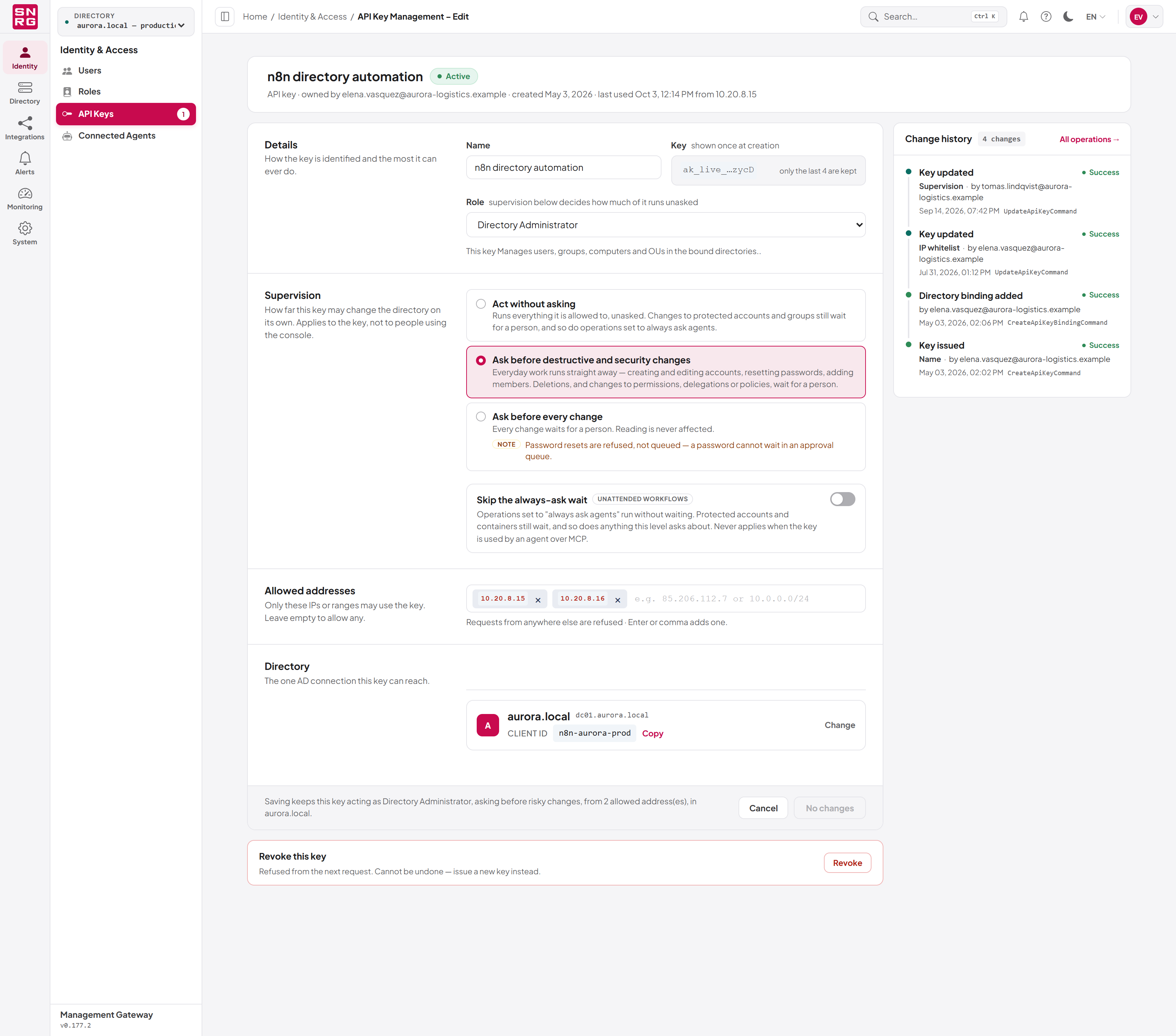Click the SNRG logo
Viewport: 1176px width, 1036px height.
[25, 17]
